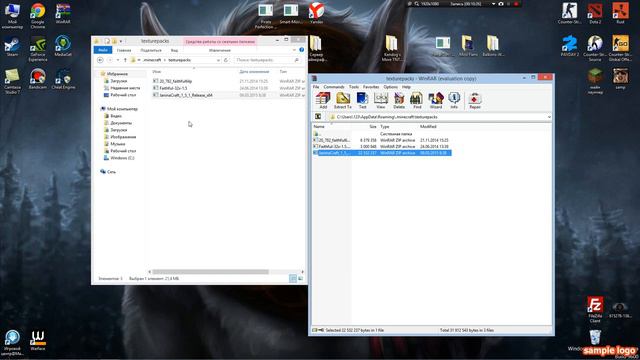Click Главная tab in Explorer ribbon
640x360 pixels.
click(124, 50)
